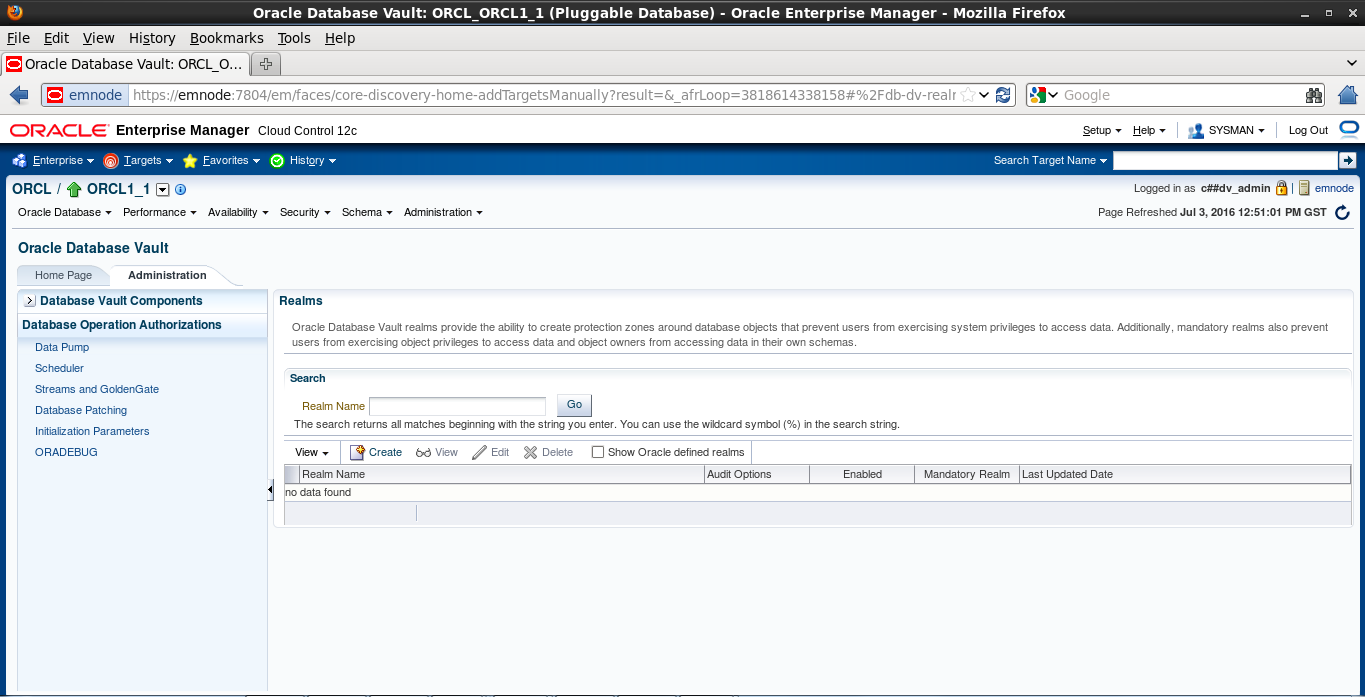The height and width of the screenshot is (697, 1365).
Task: Click the reload page icon in URL bar
Action: pos(1004,95)
